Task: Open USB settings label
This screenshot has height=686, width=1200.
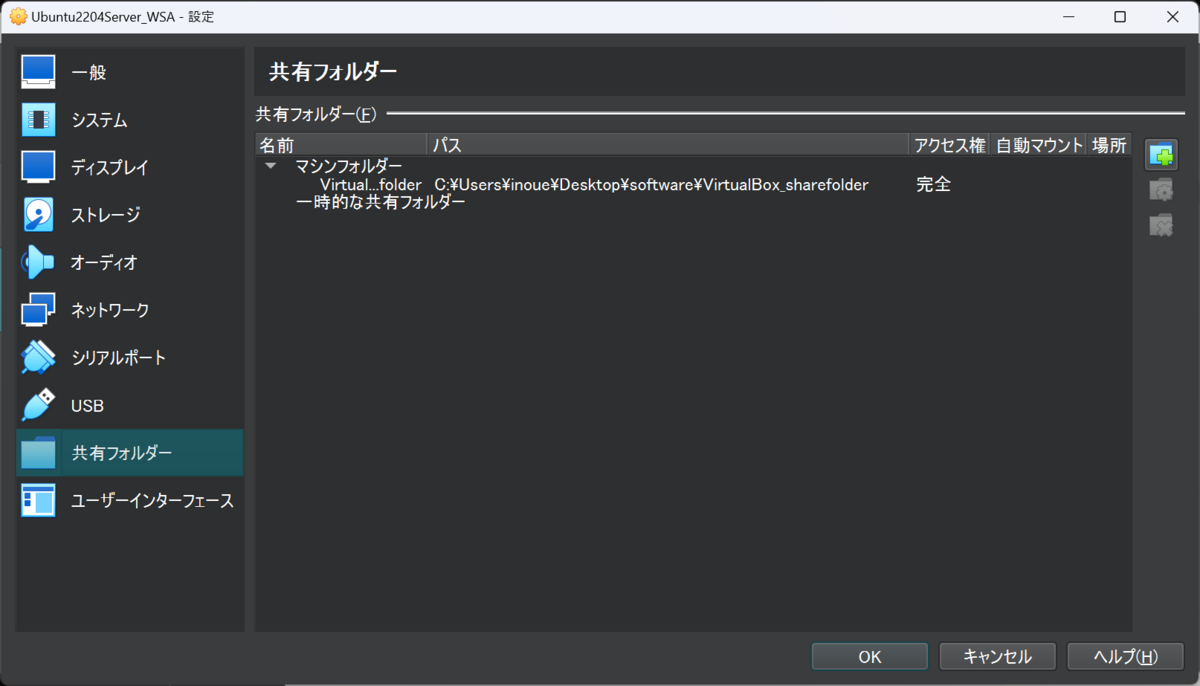Action: coord(87,406)
